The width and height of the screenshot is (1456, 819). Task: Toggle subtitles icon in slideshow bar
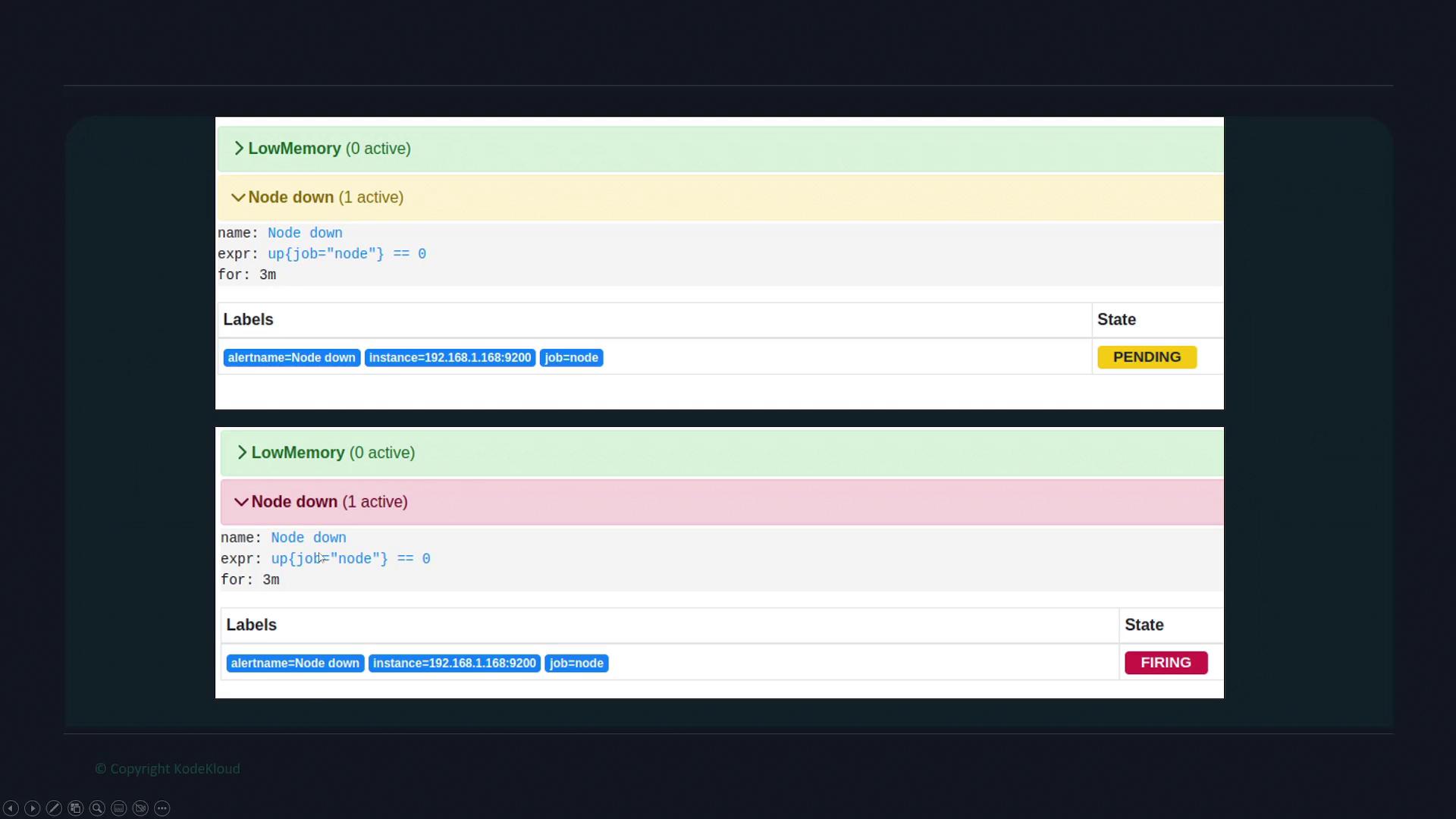[x=119, y=808]
